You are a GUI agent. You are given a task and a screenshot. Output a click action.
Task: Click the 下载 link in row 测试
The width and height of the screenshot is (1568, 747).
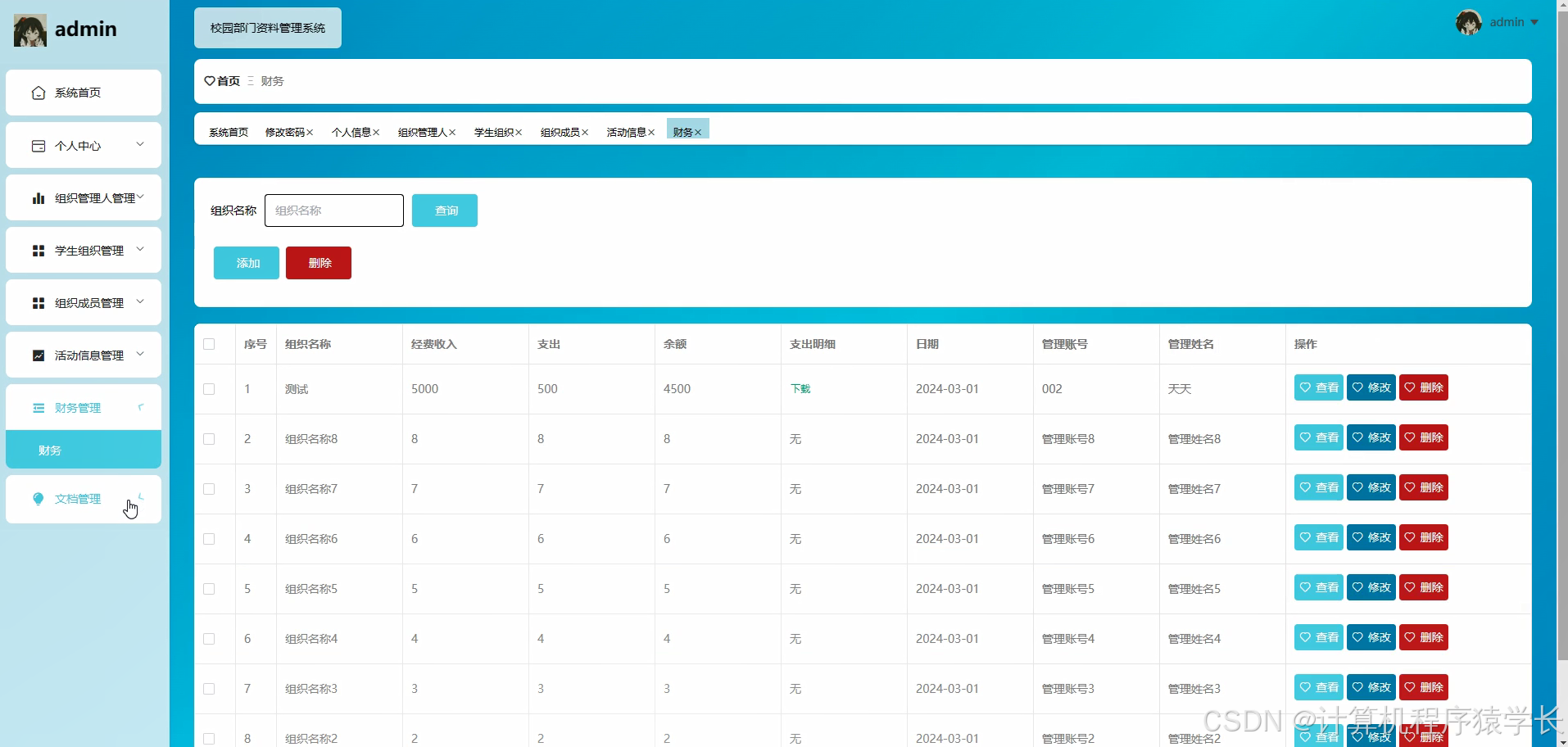pyautogui.click(x=800, y=389)
